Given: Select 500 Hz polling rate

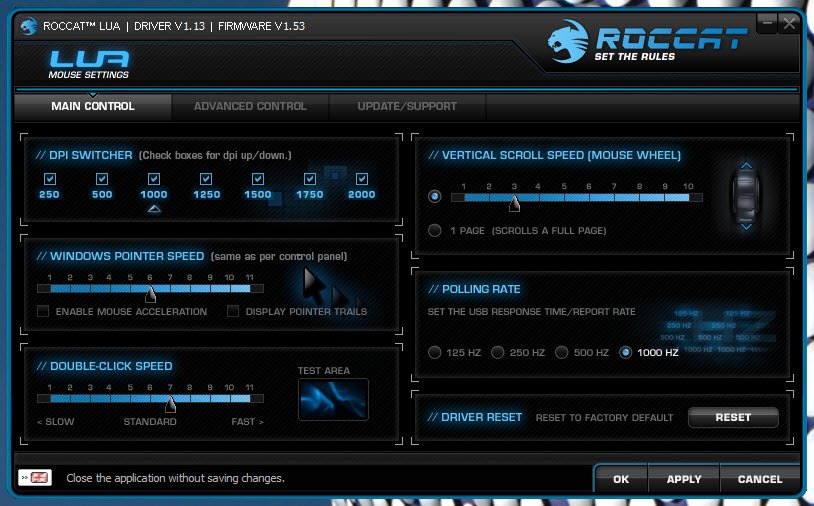Looking at the screenshot, I should 562,352.
